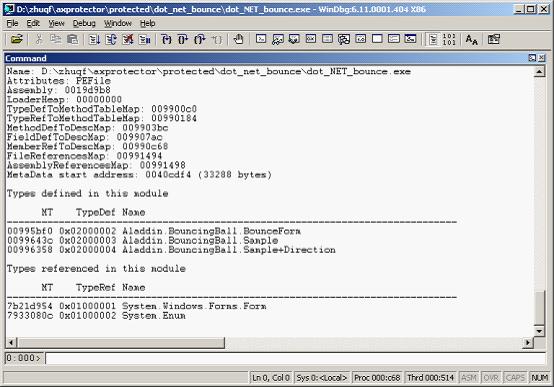This screenshot has width=554, height=387.
Task: Click the 'Assembly: 0019d9b8' line
Action: point(59,90)
